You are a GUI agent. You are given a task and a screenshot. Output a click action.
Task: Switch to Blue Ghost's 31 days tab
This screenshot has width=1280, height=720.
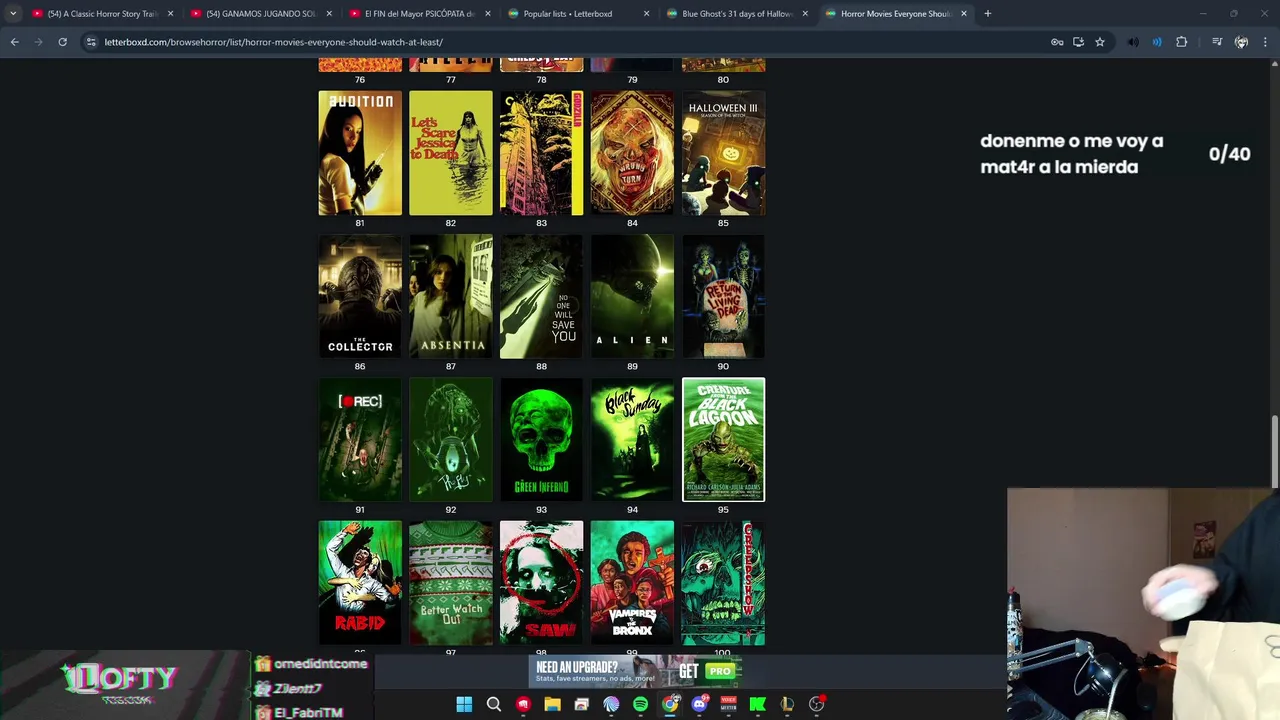[x=736, y=14]
